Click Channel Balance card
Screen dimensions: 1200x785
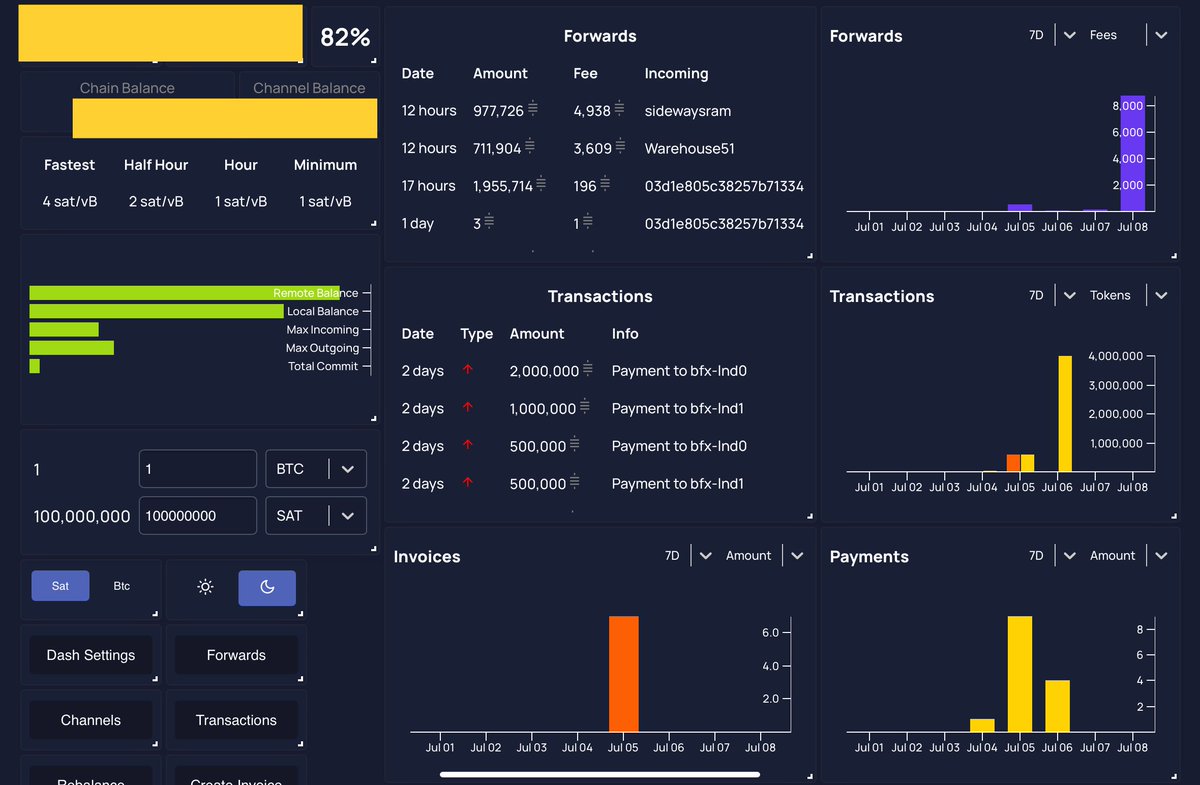point(309,100)
